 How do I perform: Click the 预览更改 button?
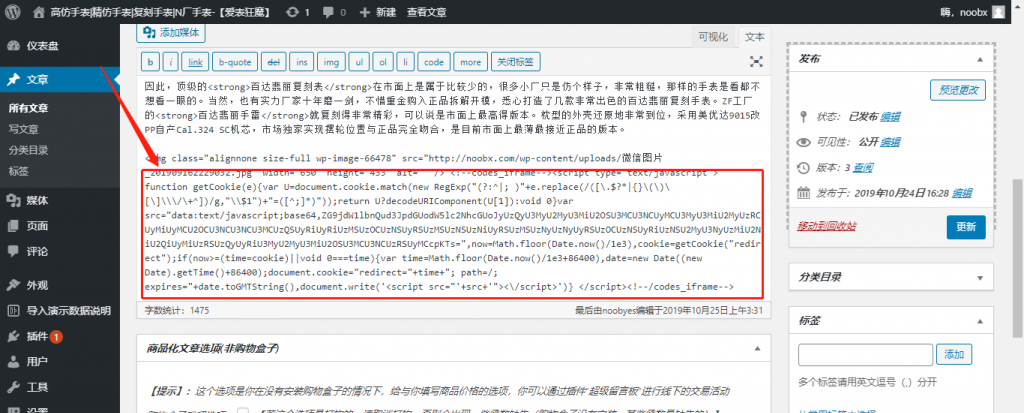pyautogui.click(x=957, y=90)
